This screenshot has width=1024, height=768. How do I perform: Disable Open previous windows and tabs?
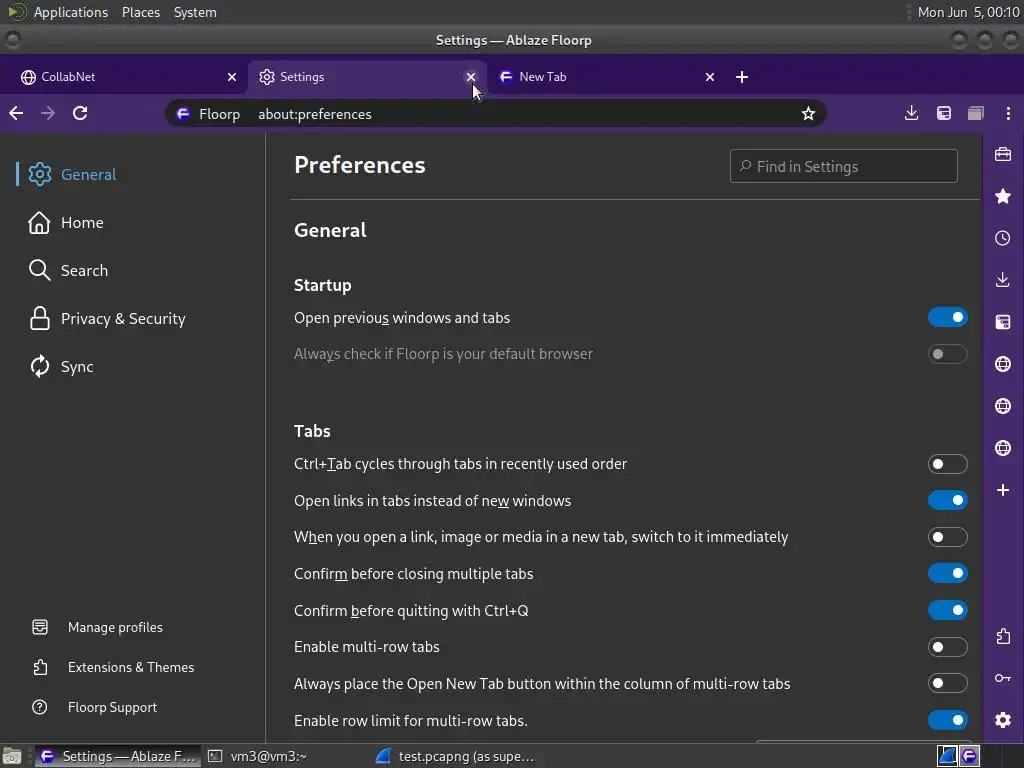click(x=947, y=318)
